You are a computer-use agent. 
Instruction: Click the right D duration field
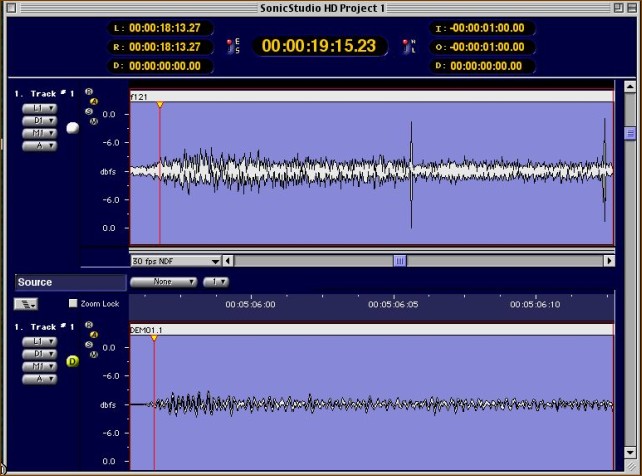point(482,66)
